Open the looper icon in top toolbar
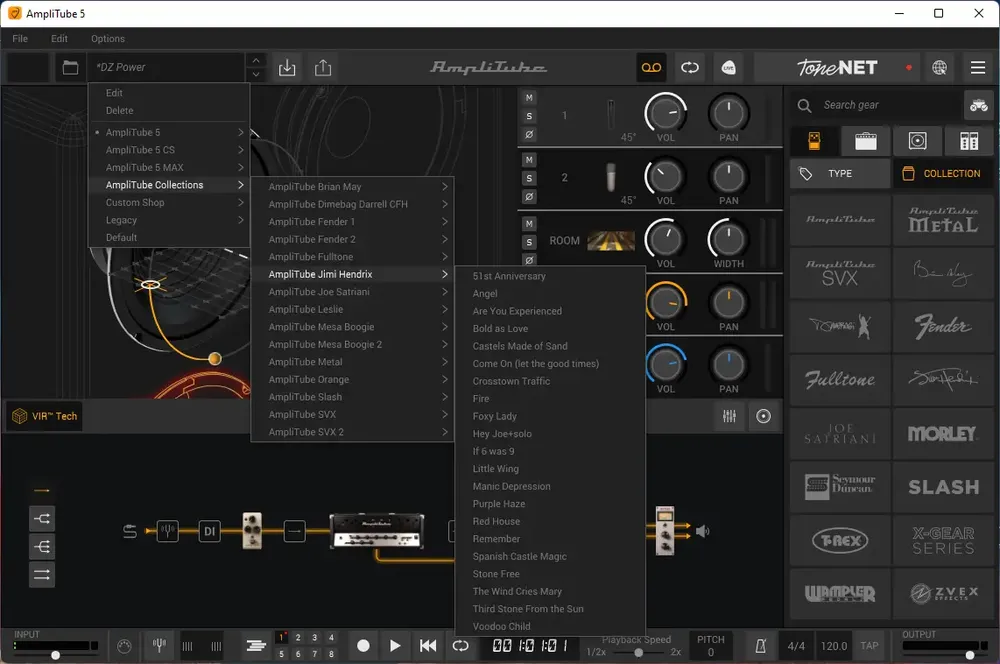This screenshot has height=664, width=1000. (689, 68)
